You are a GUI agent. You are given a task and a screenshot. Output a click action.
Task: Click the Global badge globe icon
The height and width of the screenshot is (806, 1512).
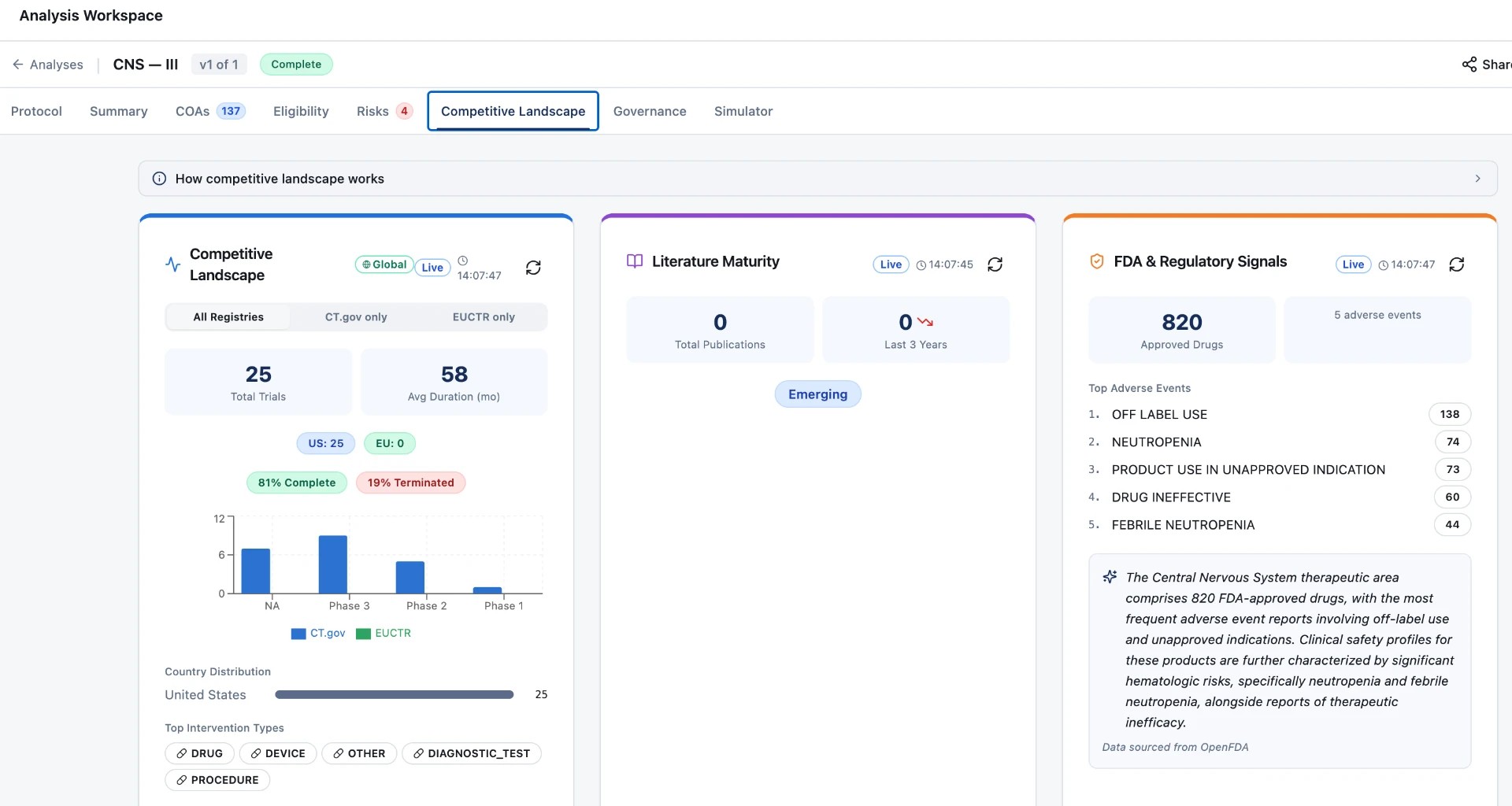click(x=366, y=265)
